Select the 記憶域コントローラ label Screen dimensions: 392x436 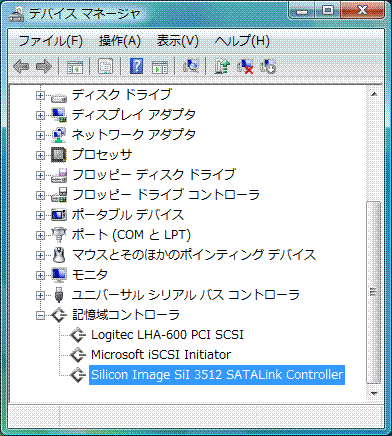coord(126,315)
